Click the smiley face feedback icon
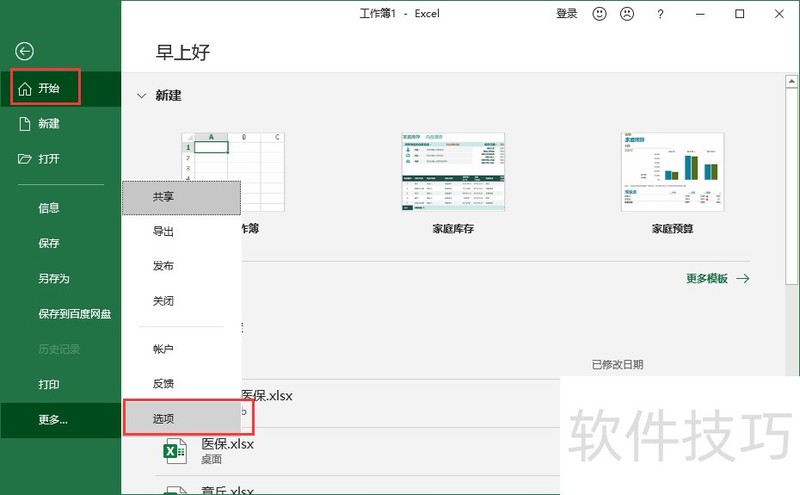 [x=599, y=14]
